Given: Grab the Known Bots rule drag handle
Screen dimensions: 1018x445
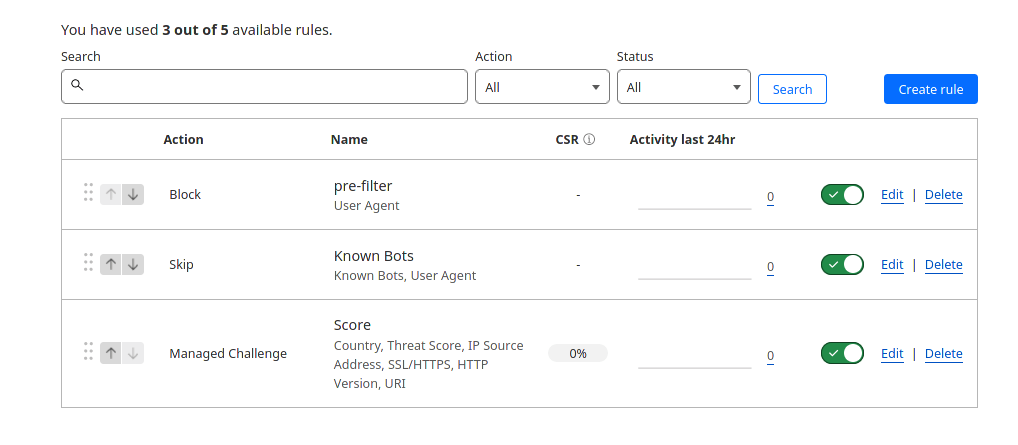Looking at the screenshot, I should 88,263.
